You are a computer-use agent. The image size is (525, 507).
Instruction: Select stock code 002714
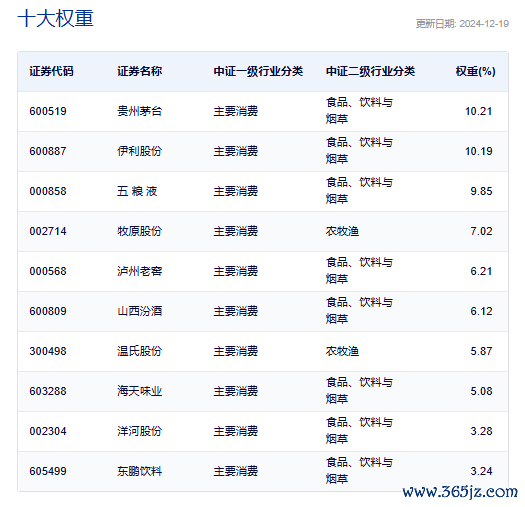click(x=48, y=231)
